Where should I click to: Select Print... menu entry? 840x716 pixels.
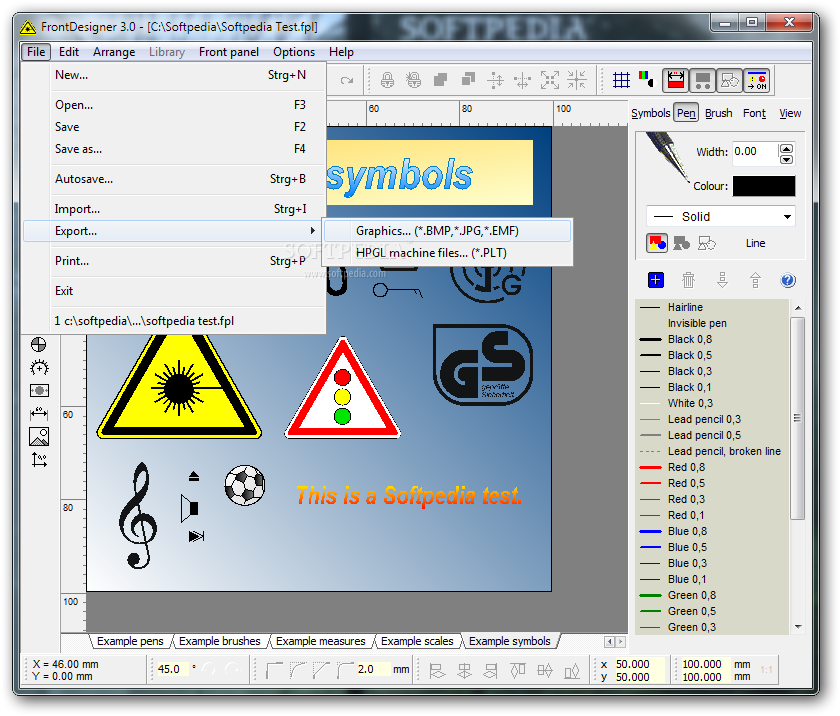tap(175, 261)
